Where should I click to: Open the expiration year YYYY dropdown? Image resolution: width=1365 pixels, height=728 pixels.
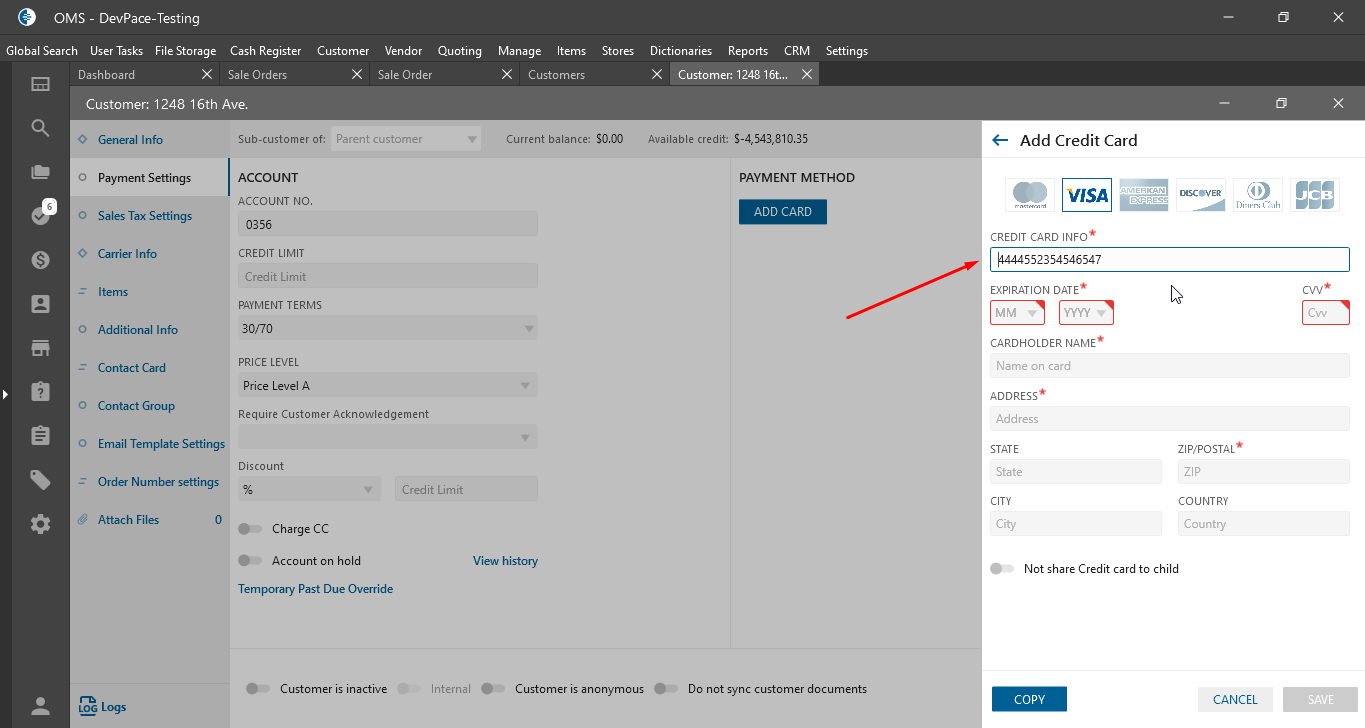[x=1086, y=313]
